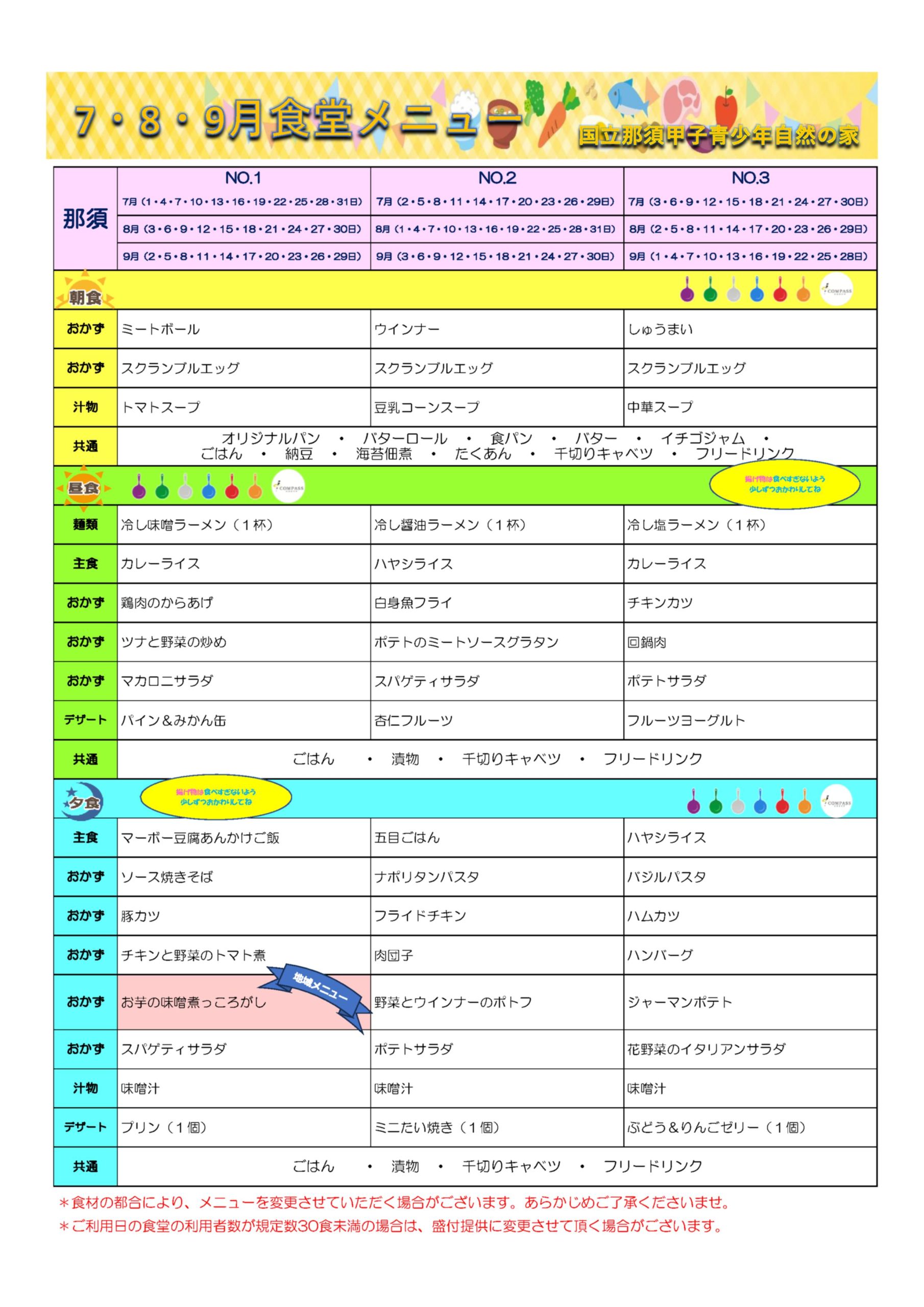924x1307 pixels.
Task: Click the ナポリタンパスタ cell
Action: click(497, 877)
